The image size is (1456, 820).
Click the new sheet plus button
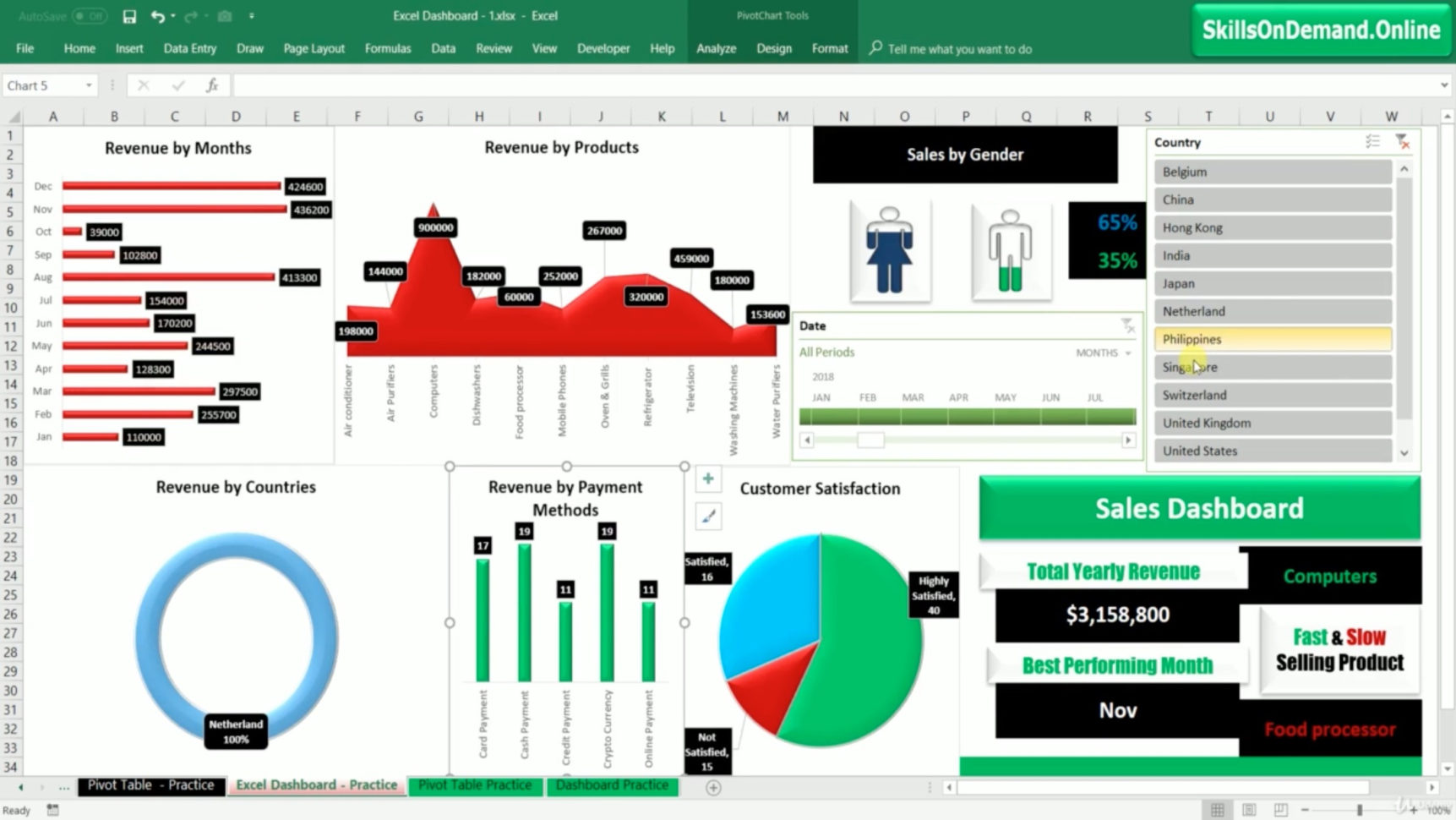point(712,786)
